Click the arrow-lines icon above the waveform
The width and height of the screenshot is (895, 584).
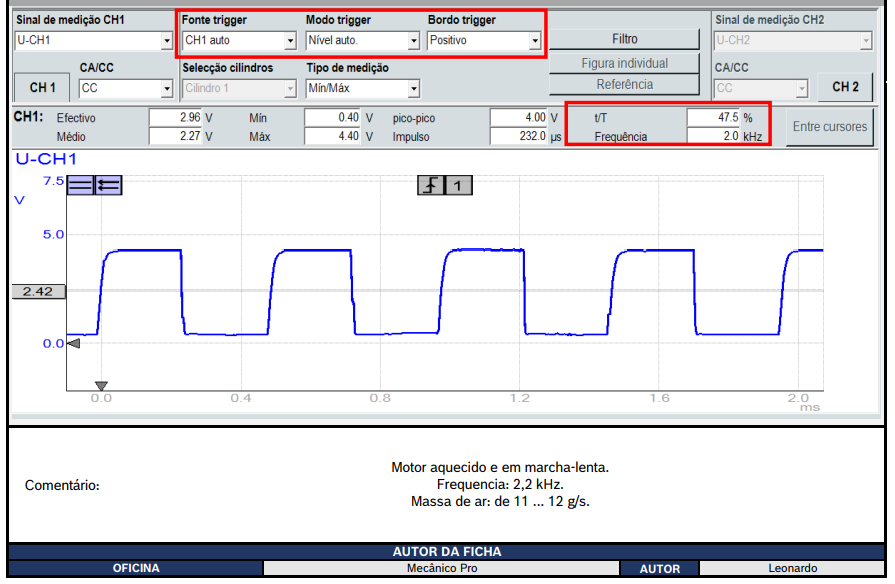108,185
